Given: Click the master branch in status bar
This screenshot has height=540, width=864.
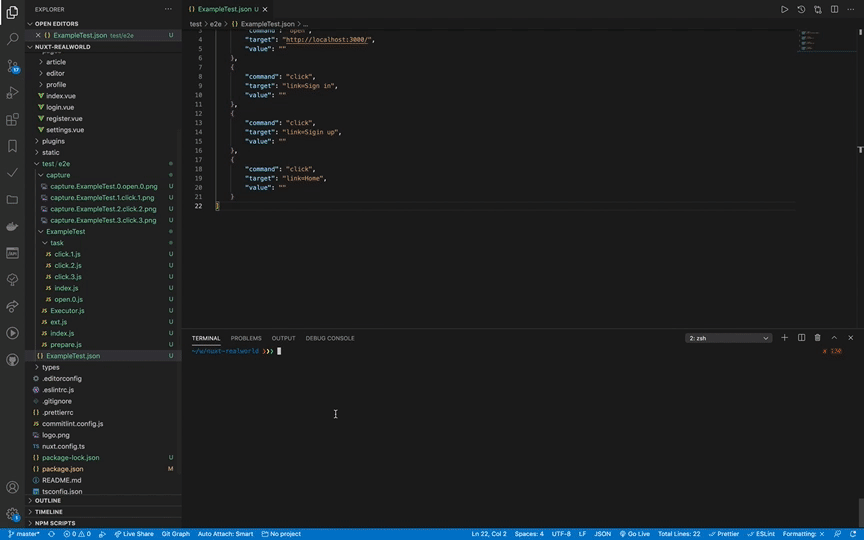Looking at the screenshot, I should (24, 534).
